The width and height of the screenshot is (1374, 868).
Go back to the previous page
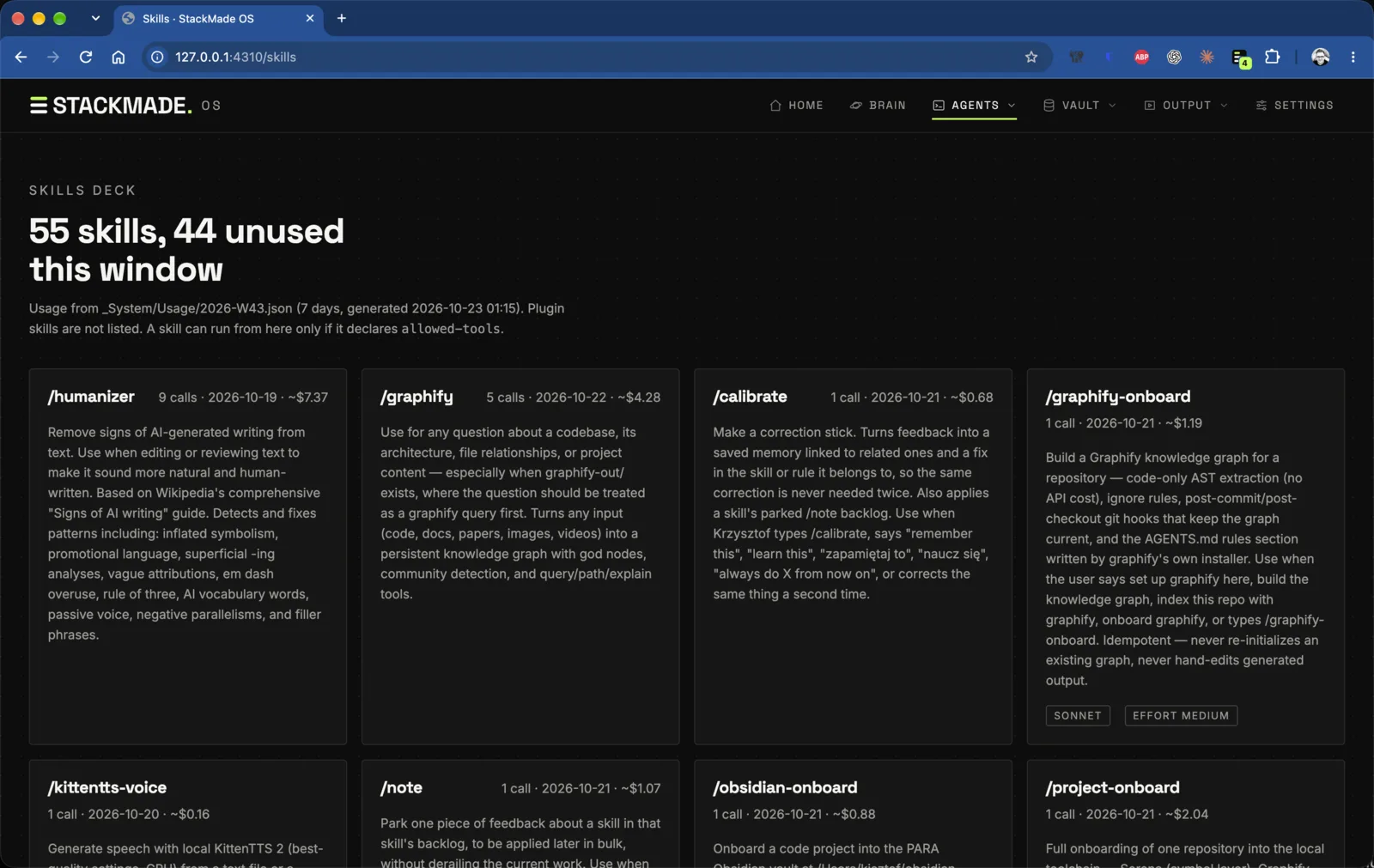pyautogui.click(x=21, y=57)
